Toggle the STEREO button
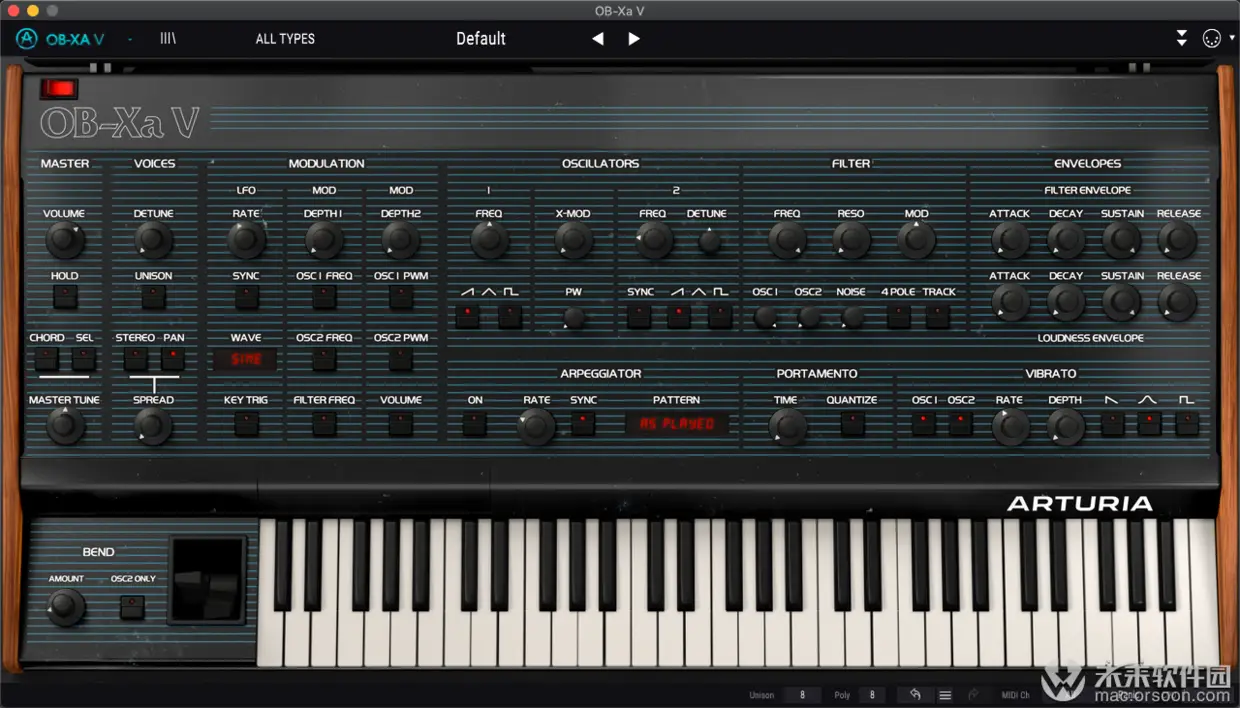Screen dimensions: 1240x708 point(135,359)
